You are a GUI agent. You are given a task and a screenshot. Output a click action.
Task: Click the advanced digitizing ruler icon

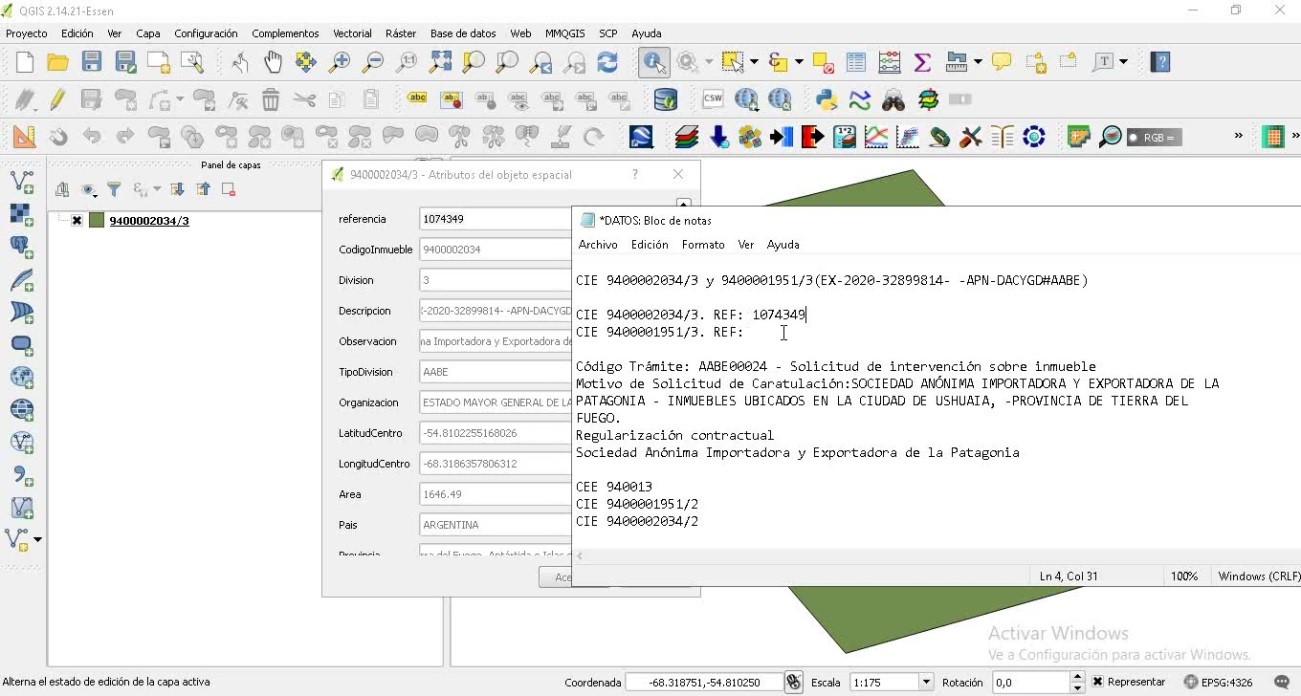pos(24,137)
